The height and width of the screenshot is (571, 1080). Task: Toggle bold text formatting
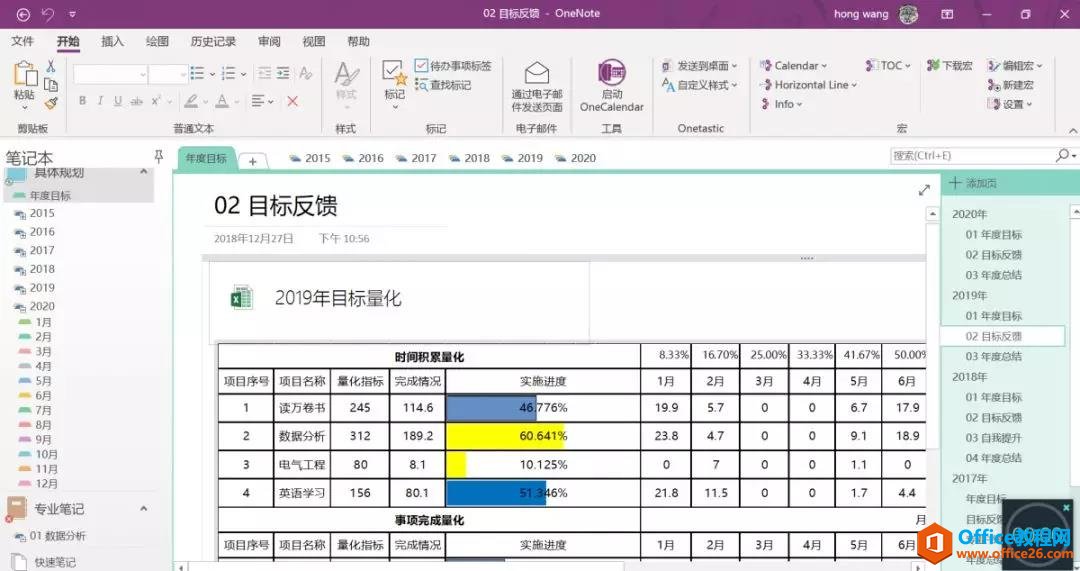82,101
